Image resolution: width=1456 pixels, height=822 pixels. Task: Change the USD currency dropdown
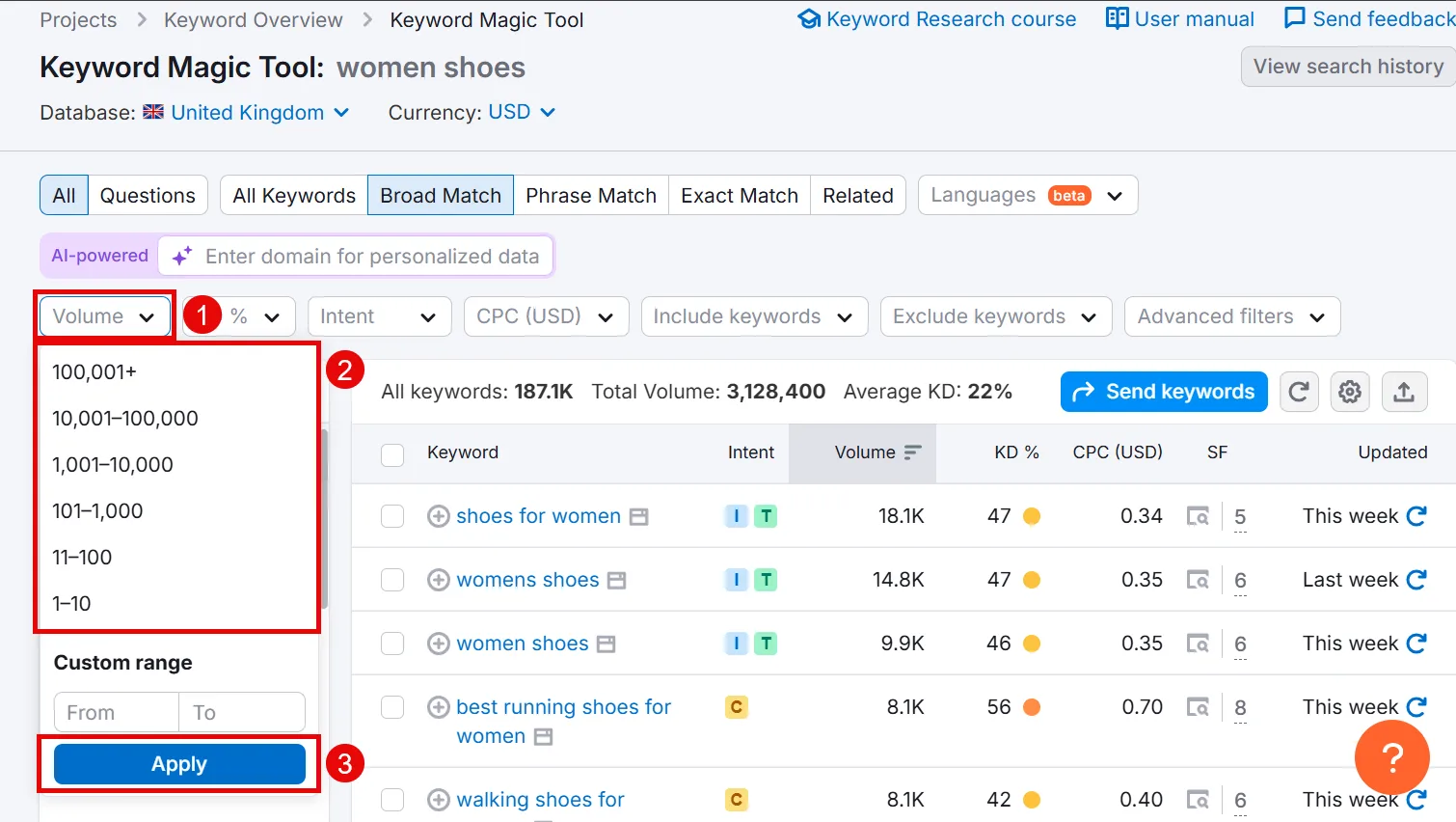[x=522, y=112]
